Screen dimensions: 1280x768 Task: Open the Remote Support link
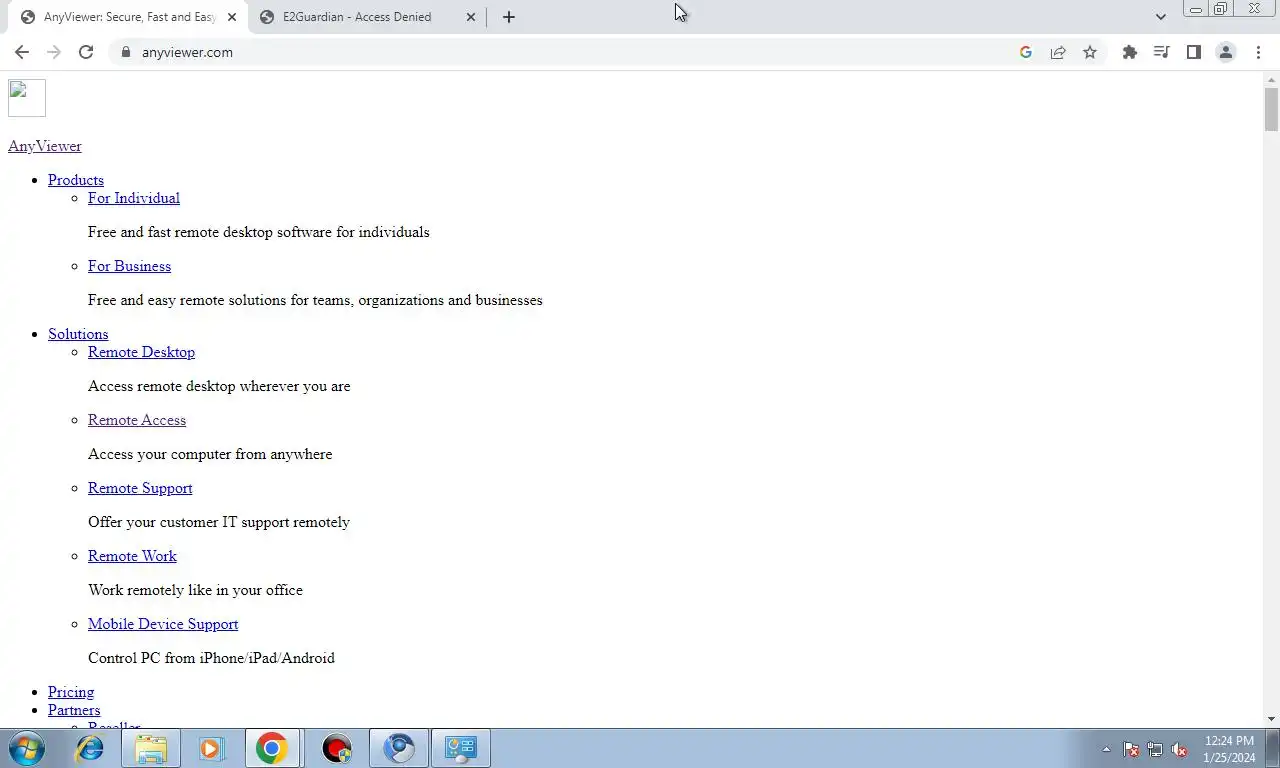point(140,488)
